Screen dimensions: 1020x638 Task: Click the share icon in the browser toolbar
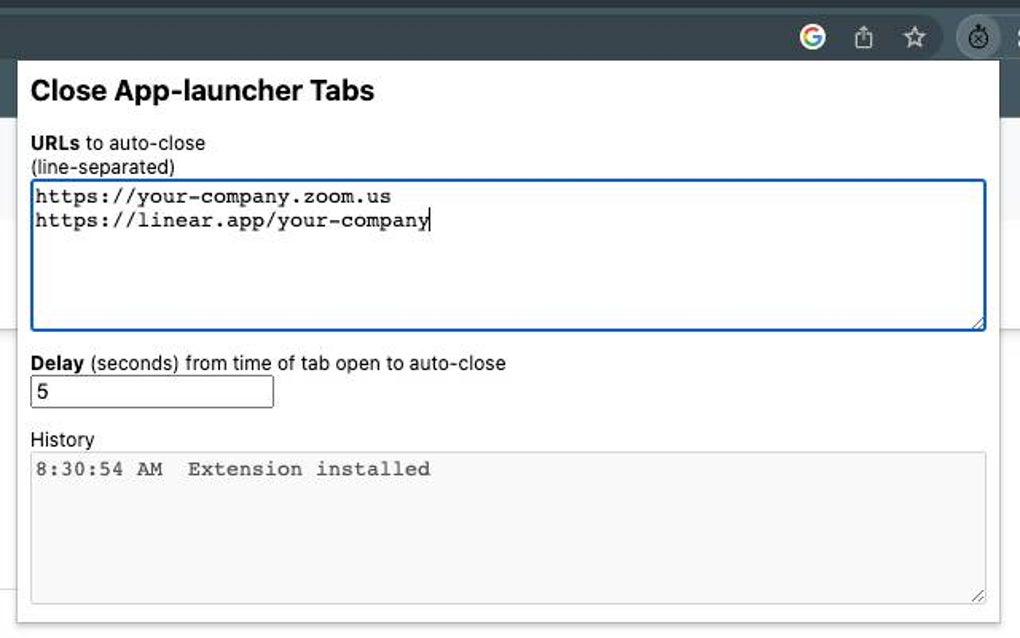pos(864,38)
